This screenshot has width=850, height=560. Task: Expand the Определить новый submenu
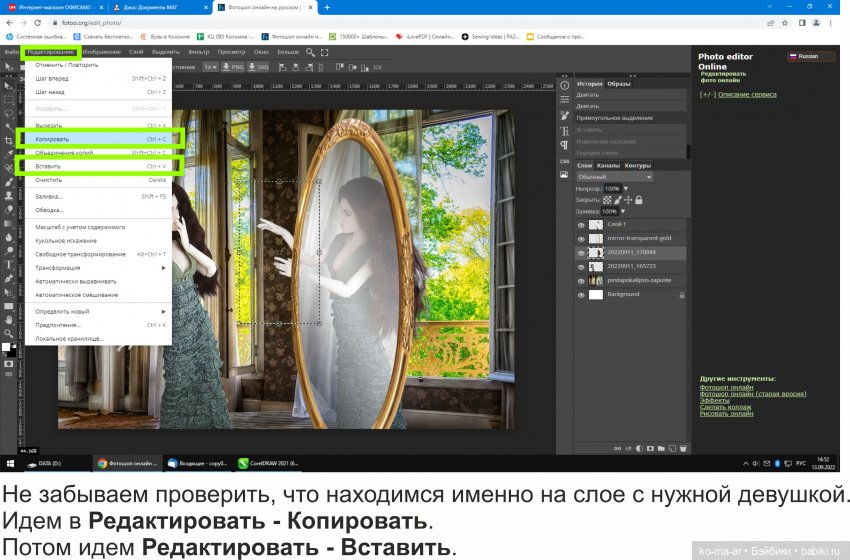point(101,312)
